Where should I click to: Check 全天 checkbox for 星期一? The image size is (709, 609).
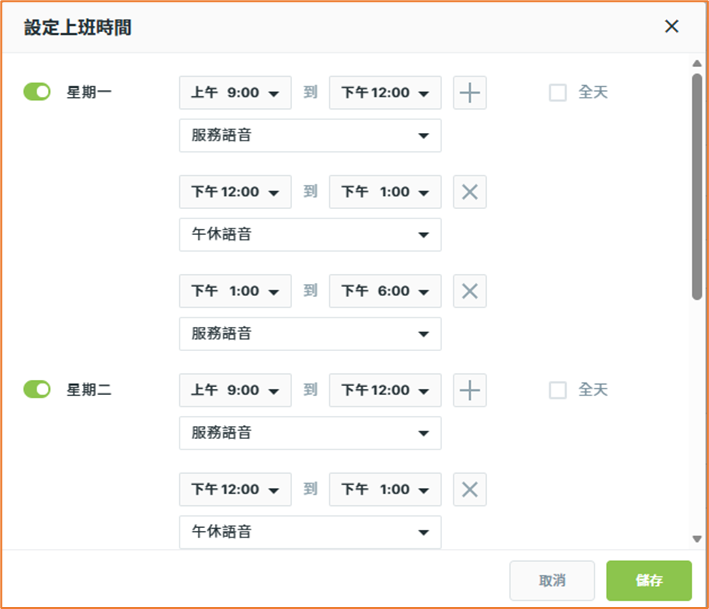tap(558, 93)
